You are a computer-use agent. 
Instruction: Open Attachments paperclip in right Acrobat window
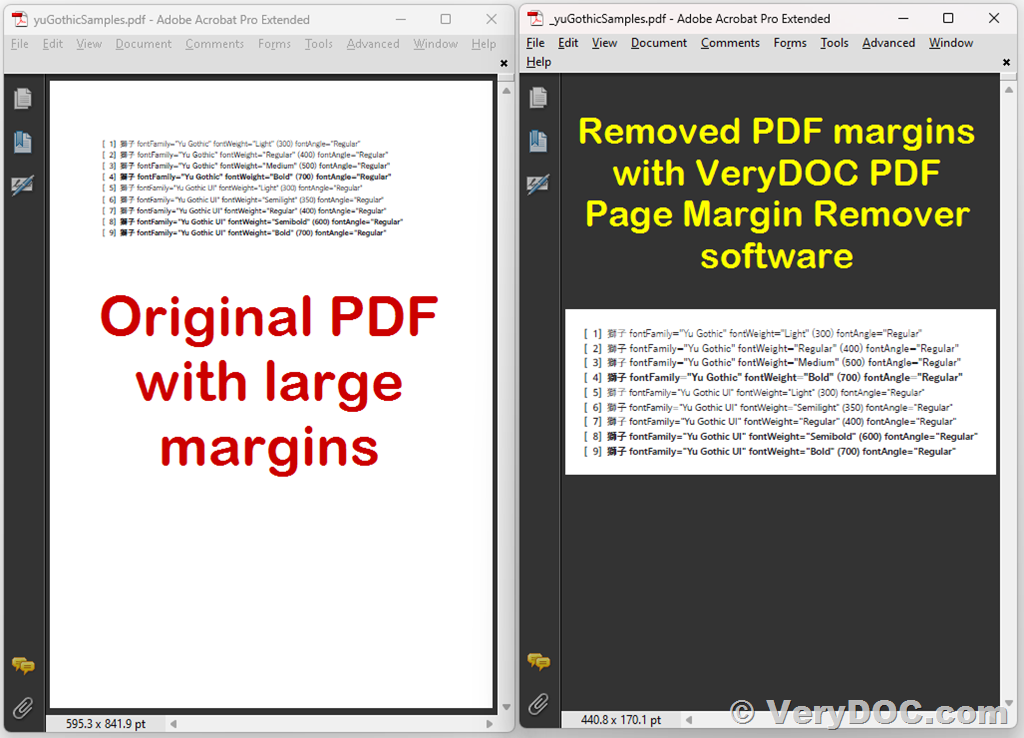click(x=538, y=703)
